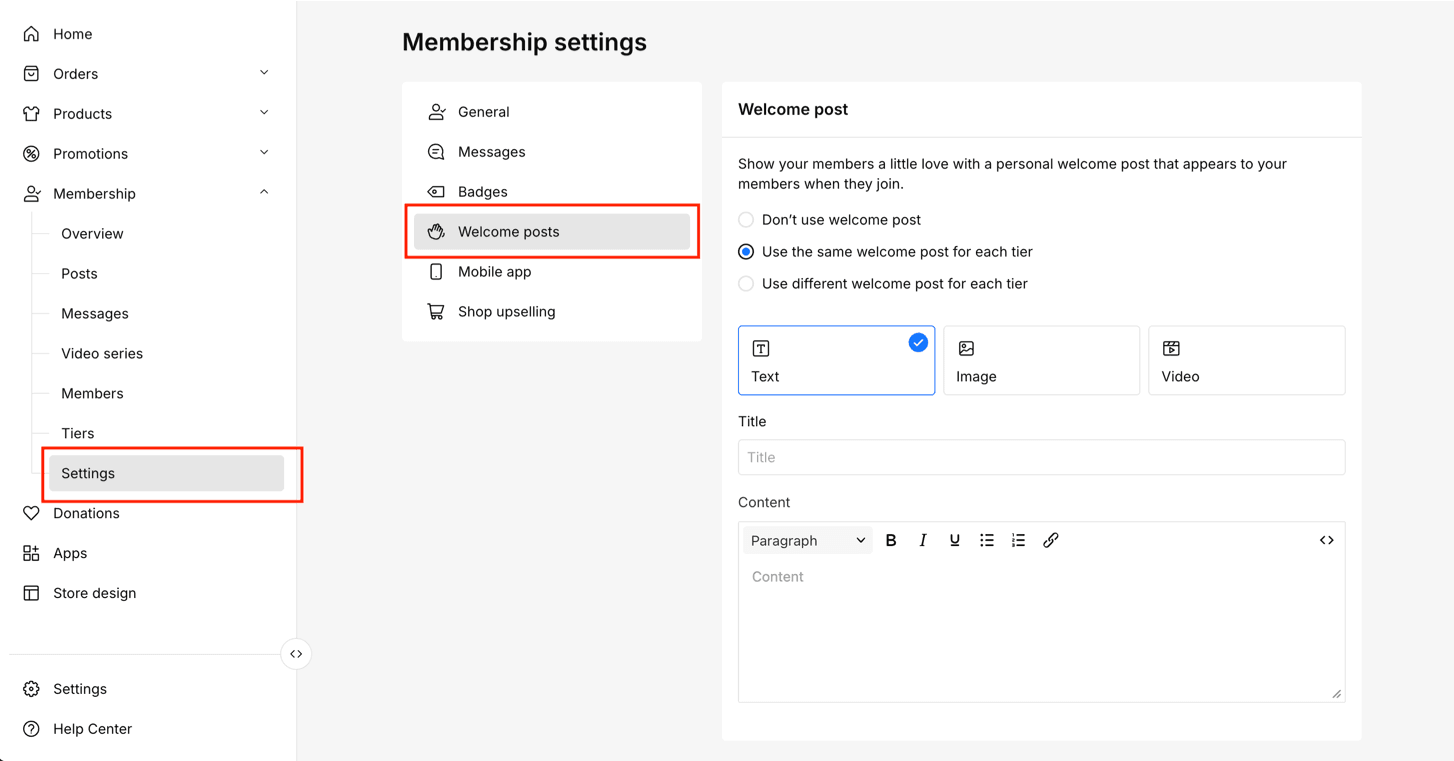Image resolution: width=1454 pixels, height=761 pixels.
Task: Choose "Use the same welcome post" radio
Action: (746, 252)
